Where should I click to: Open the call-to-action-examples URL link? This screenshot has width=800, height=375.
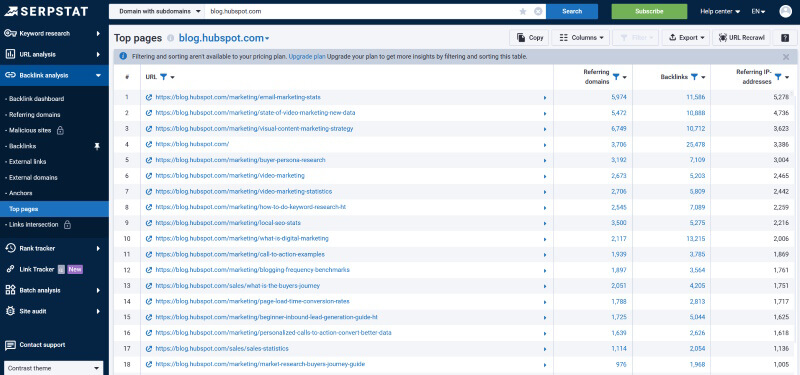pyautogui.click(x=240, y=254)
